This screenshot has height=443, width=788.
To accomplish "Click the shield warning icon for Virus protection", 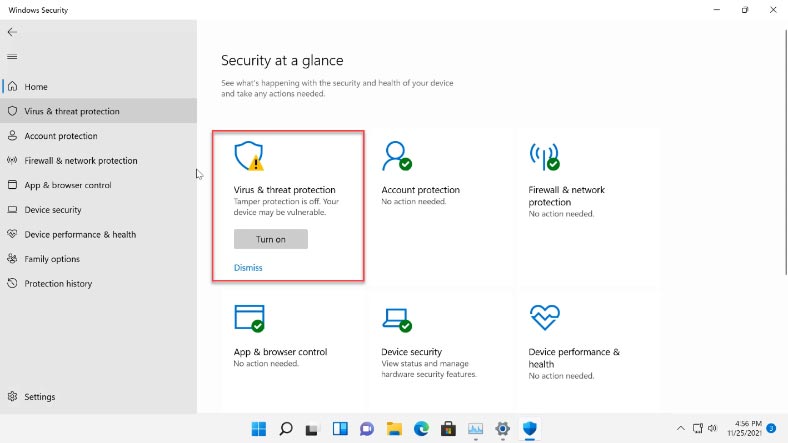I will pyautogui.click(x=249, y=156).
